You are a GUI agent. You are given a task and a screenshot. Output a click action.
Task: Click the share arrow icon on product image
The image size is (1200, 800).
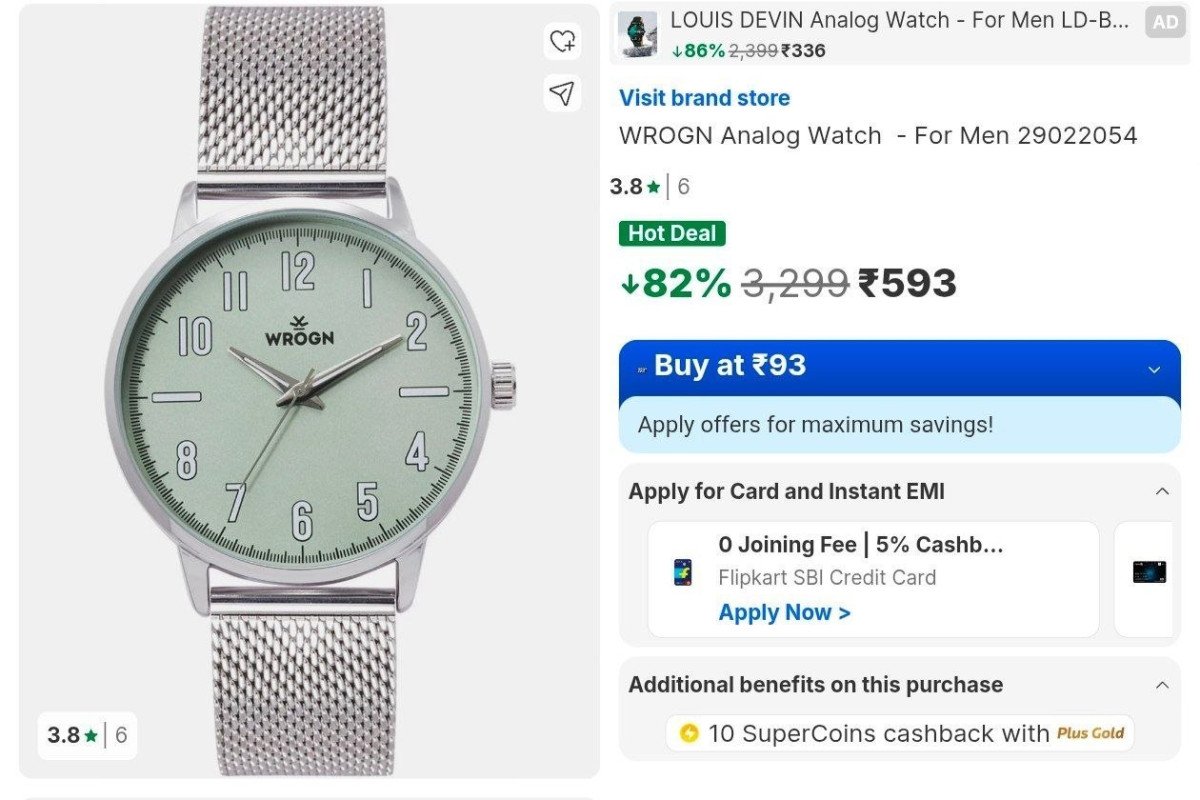pos(563,93)
